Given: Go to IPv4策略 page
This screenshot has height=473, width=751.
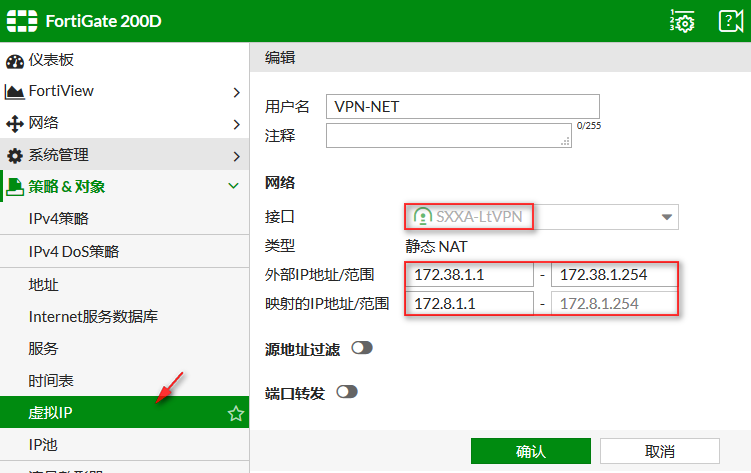Looking at the screenshot, I should pos(125,218).
